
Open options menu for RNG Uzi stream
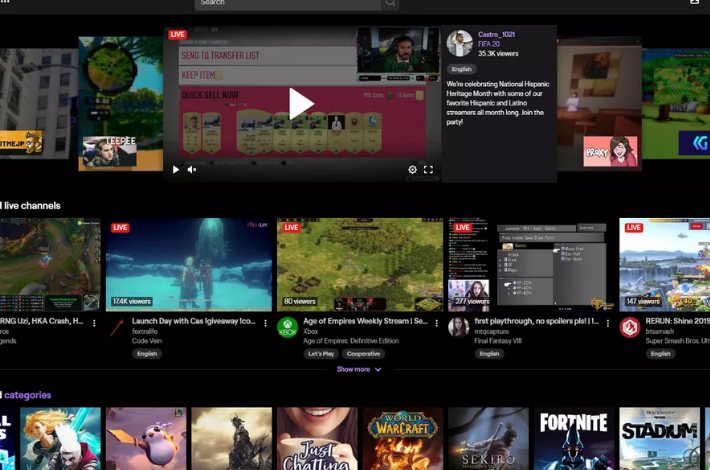tap(94, 323)
